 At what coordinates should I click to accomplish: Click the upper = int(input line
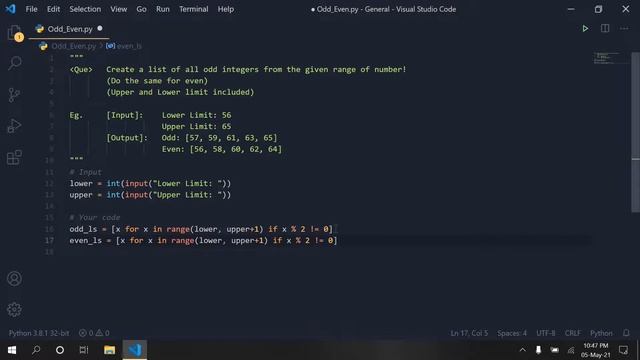[150, 195]
